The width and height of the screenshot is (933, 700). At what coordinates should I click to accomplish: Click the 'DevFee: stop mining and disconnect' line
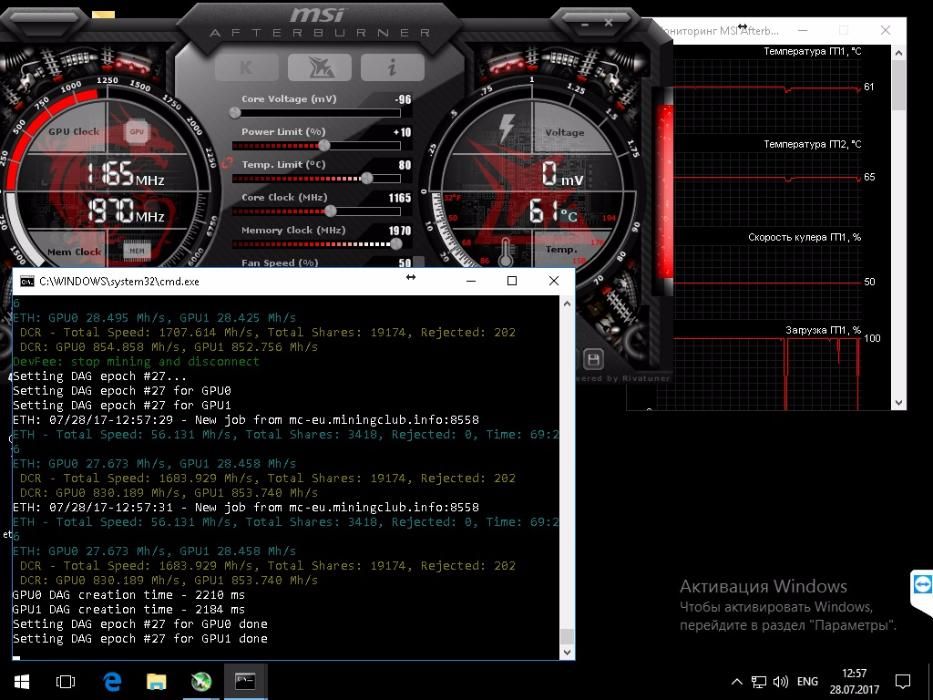136,361
